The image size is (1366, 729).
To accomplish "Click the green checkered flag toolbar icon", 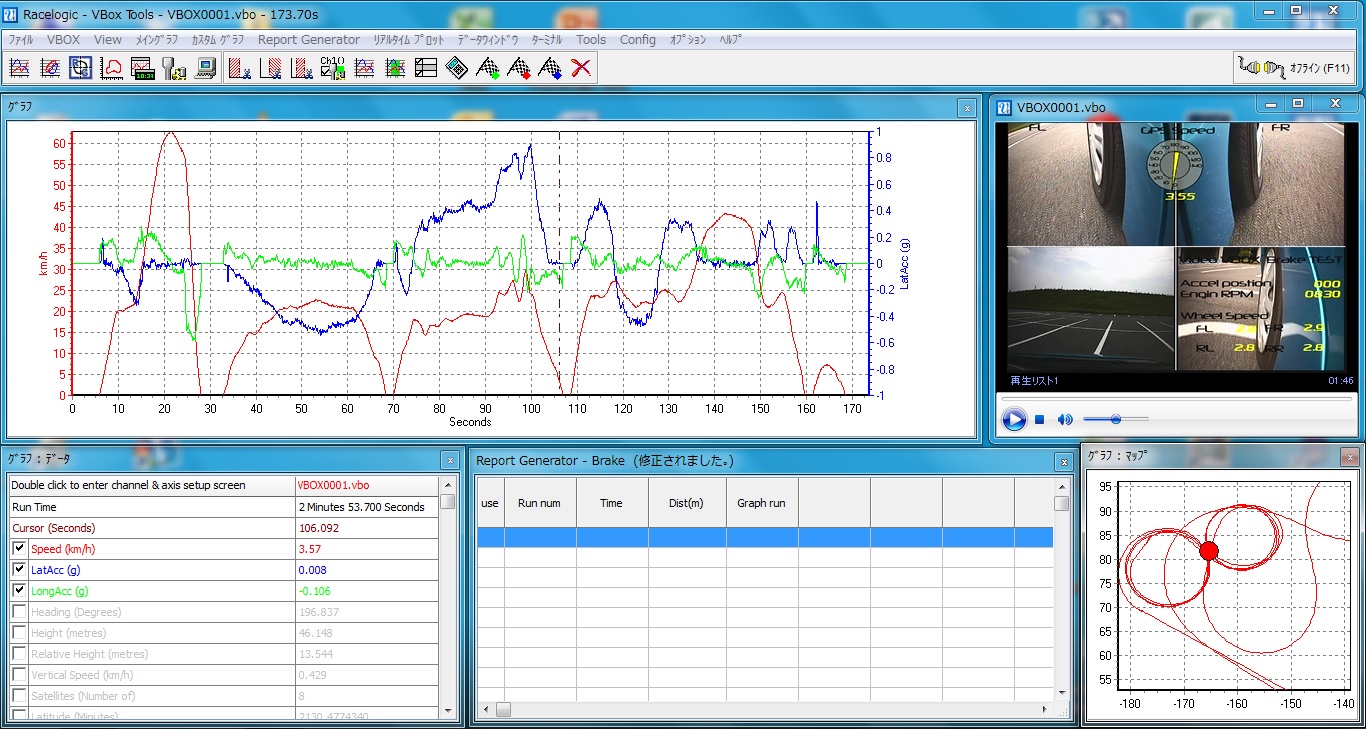I will pyautogui.click(x=488, y=68).
